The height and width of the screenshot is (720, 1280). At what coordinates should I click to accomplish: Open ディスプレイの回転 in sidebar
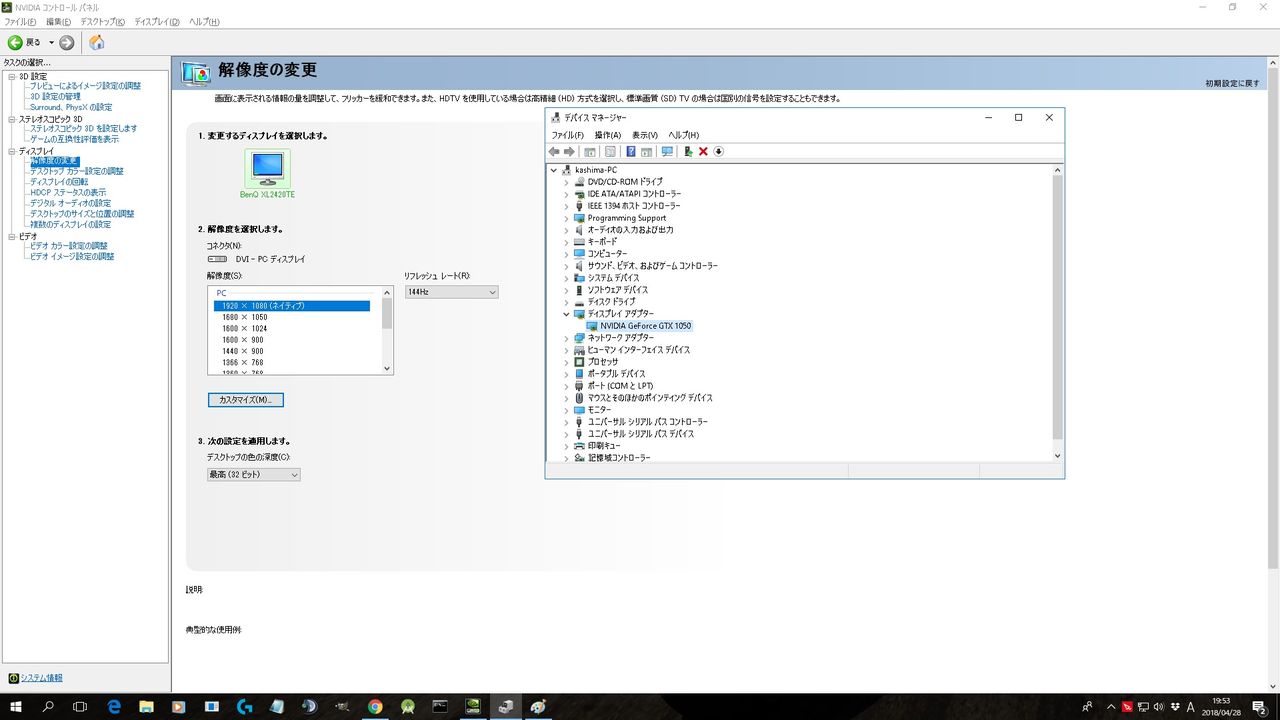click(x=59, y=182)
